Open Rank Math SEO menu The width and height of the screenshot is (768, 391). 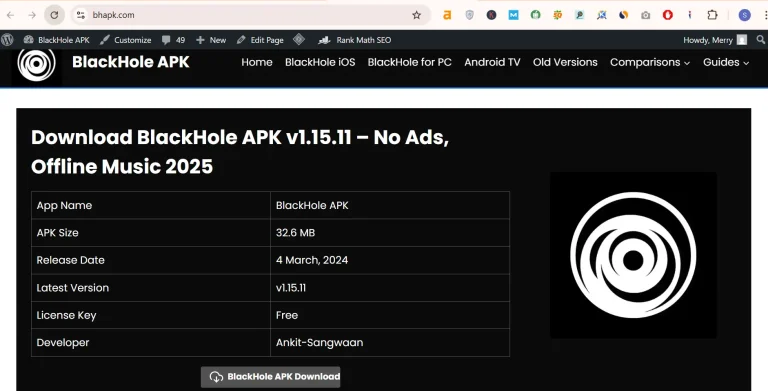(x=355, y=40)
